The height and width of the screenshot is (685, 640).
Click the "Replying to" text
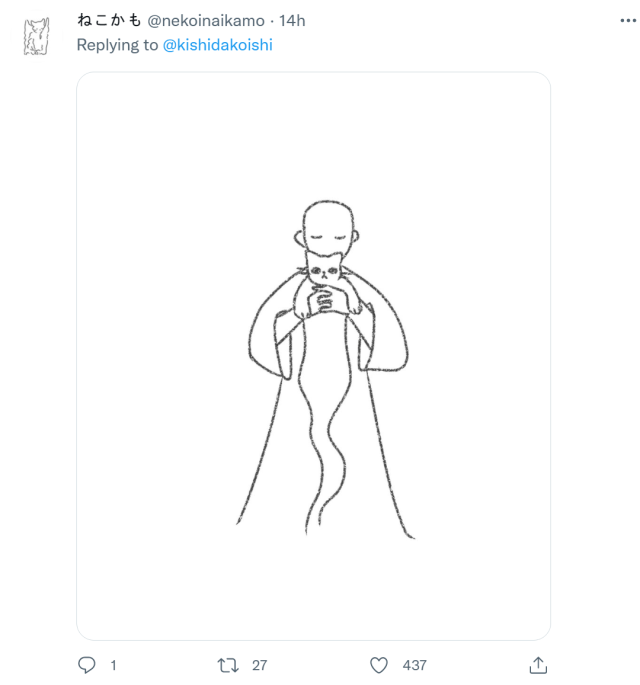tap(118, 45)
